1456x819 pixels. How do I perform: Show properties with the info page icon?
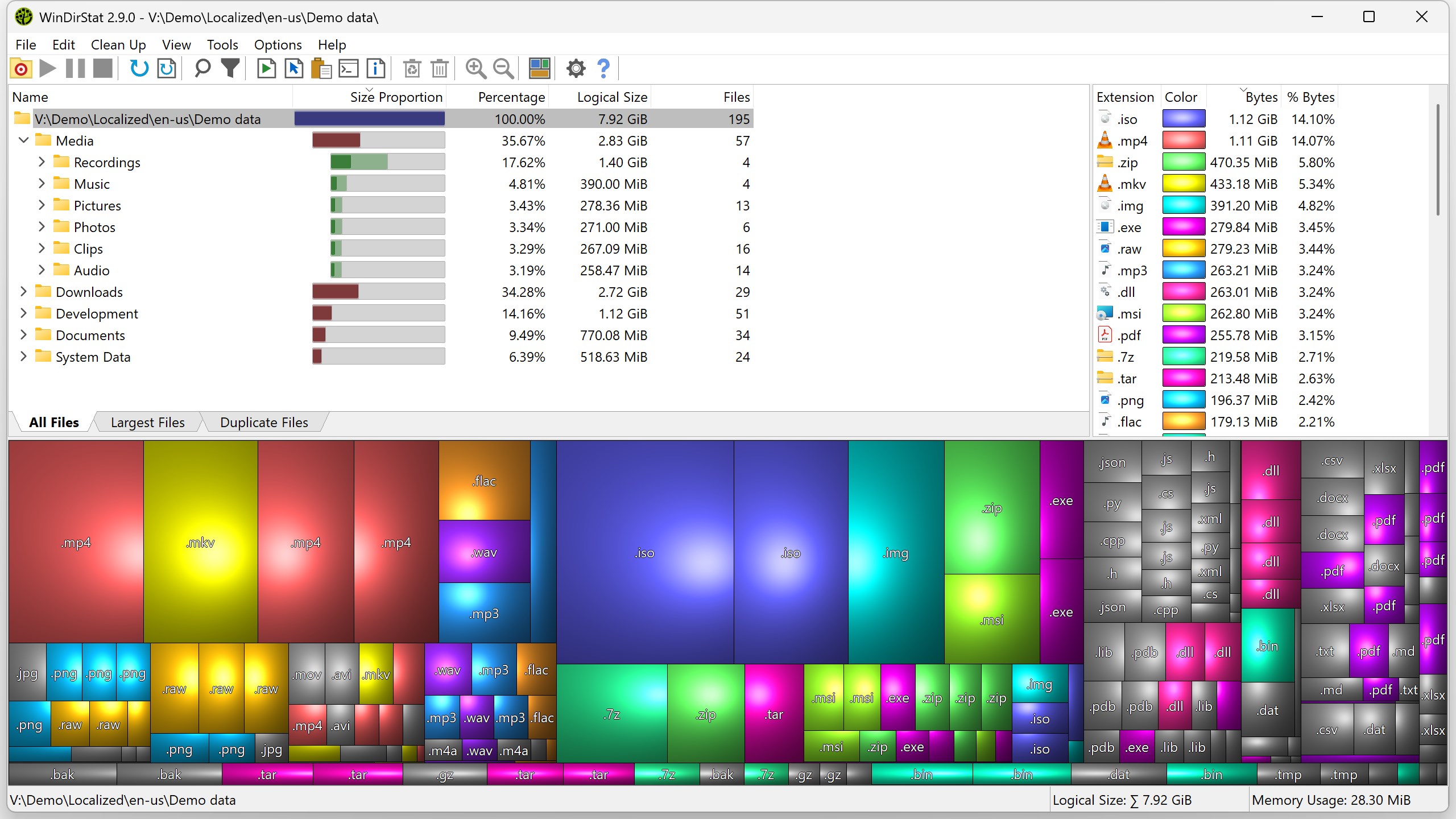pos(376,69)
